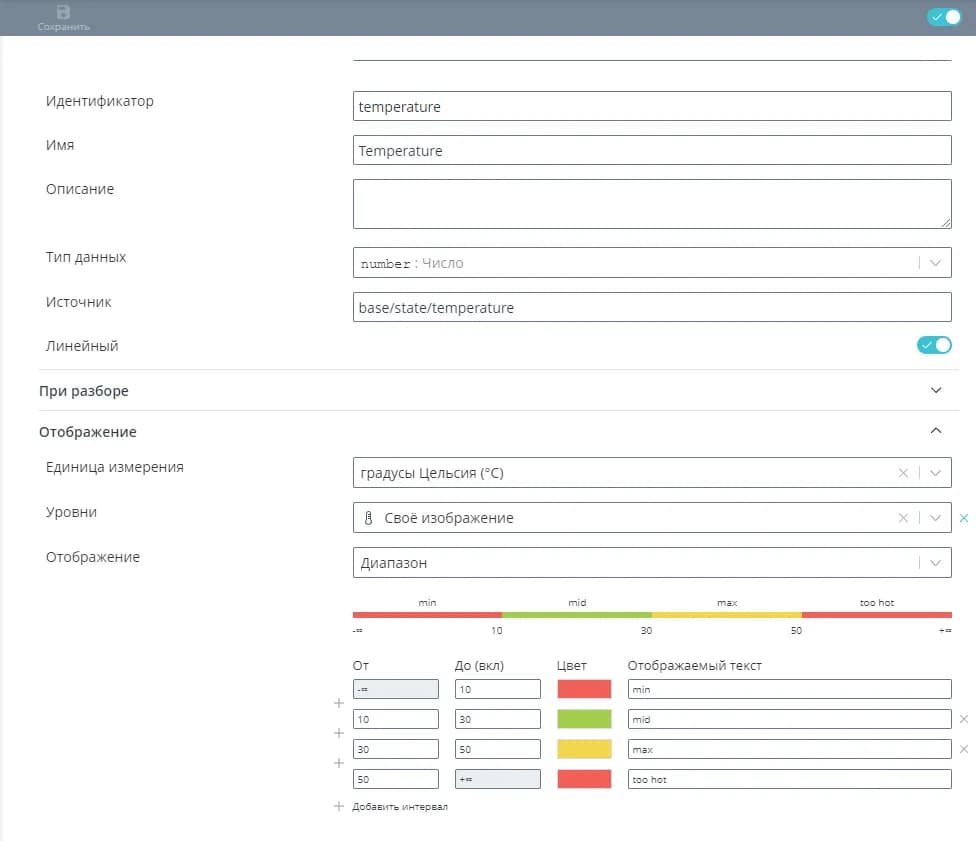This screenshot has width=976, height=841.
Task: Expand the При разборе section
Action: [x=935, y=391]
